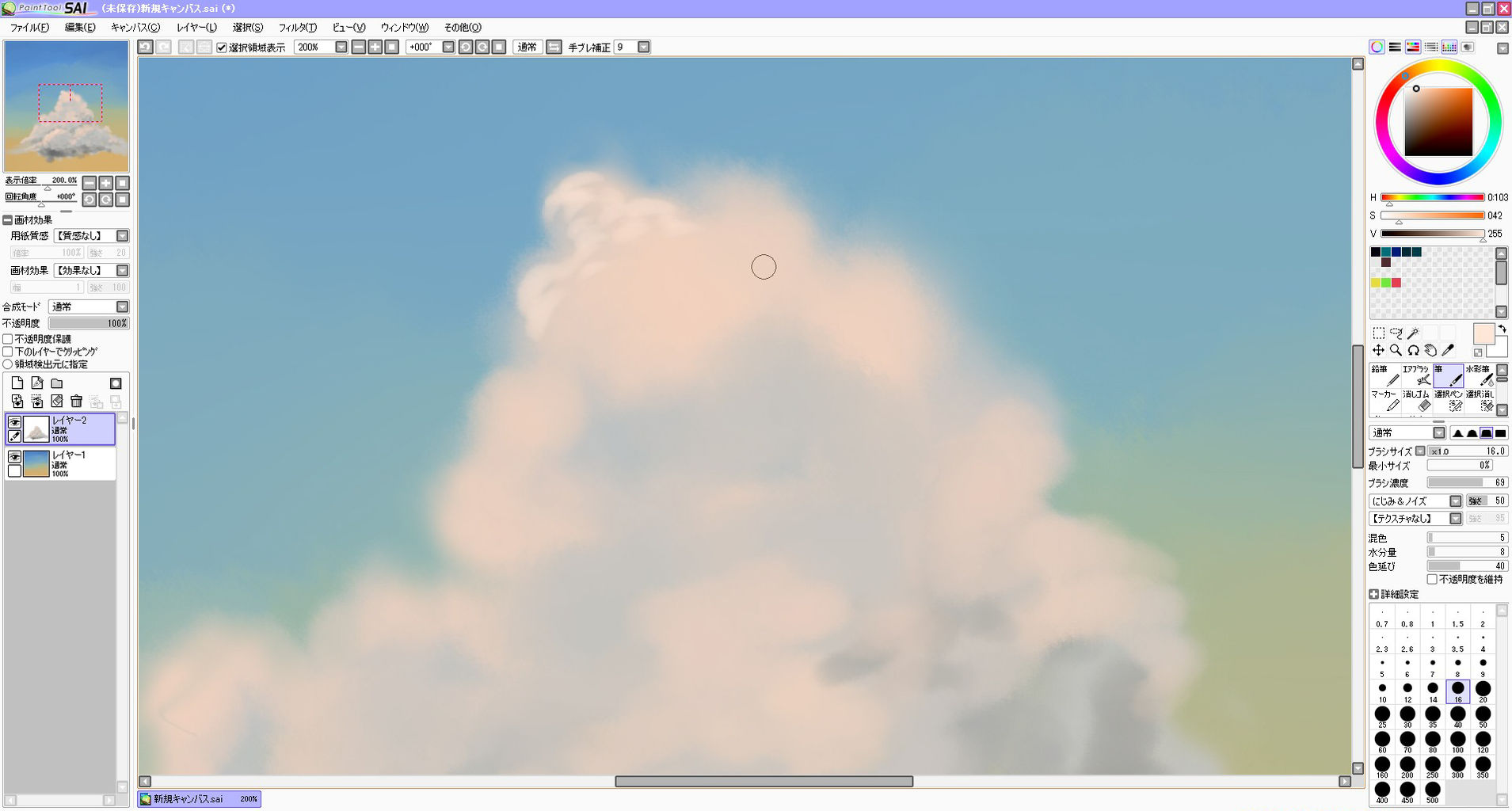Click the navigator canvas thumbnail

(67, 106)
